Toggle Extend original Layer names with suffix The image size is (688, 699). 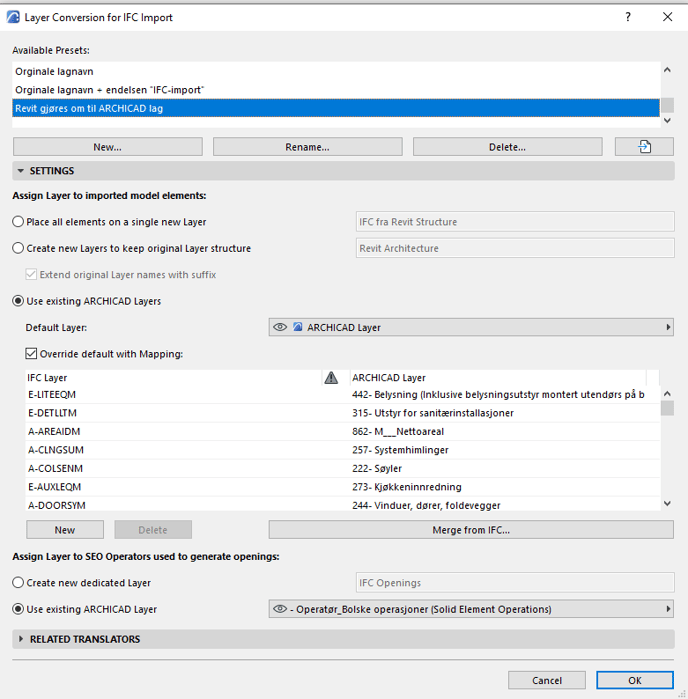tap(31, 274)
